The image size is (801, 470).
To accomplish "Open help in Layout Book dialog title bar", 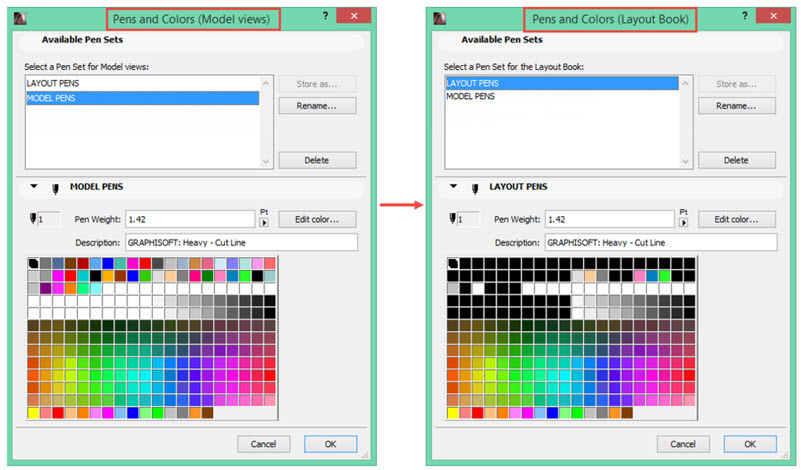I will [x=745, y=16].
